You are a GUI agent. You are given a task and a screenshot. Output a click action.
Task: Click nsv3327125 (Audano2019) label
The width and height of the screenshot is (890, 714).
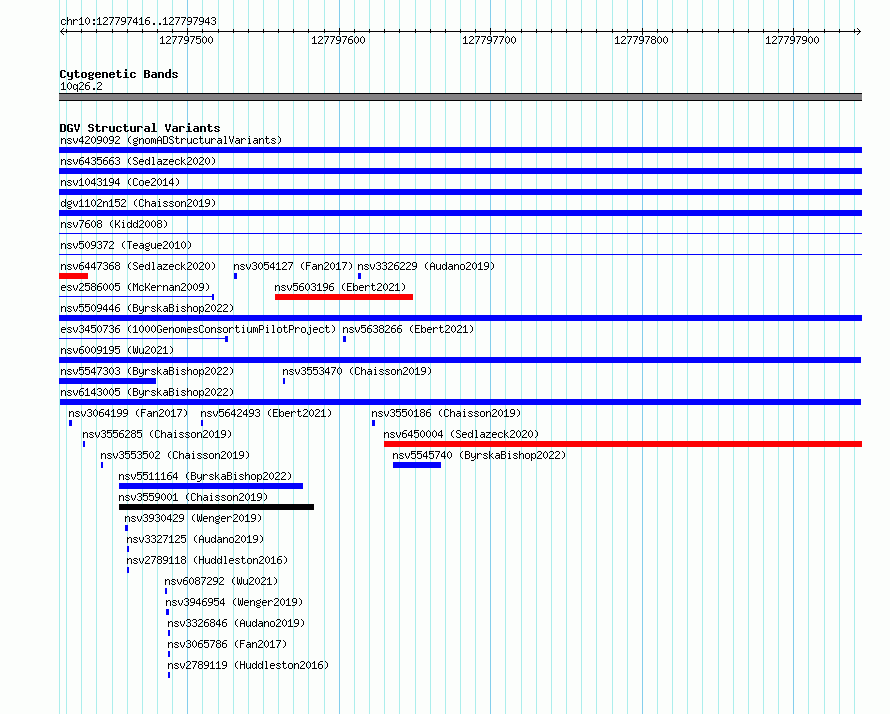[x=195, y=539]
